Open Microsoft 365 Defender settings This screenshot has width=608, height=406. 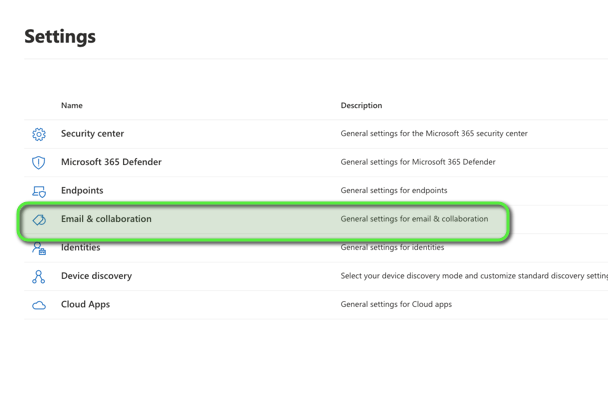pos(111,162)
